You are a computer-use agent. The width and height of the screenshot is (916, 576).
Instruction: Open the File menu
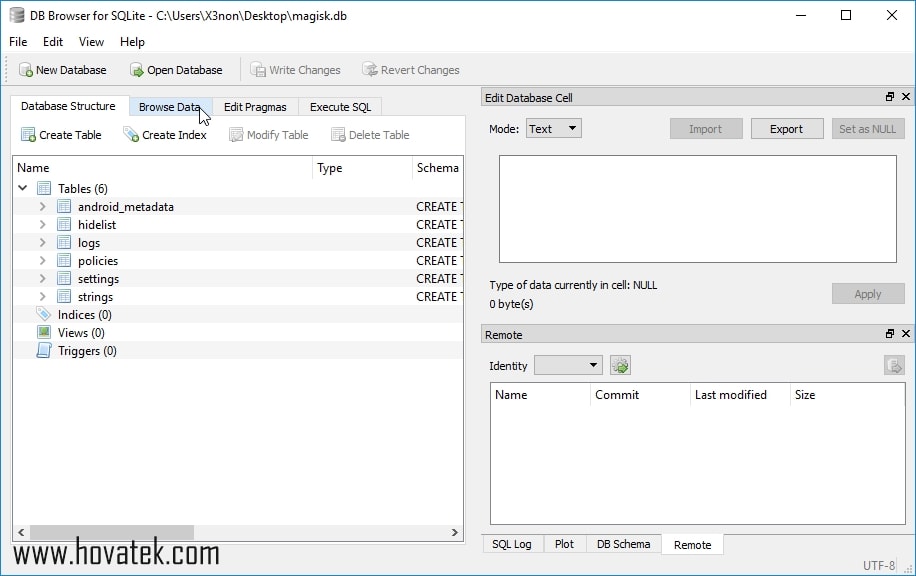point(18,42)
